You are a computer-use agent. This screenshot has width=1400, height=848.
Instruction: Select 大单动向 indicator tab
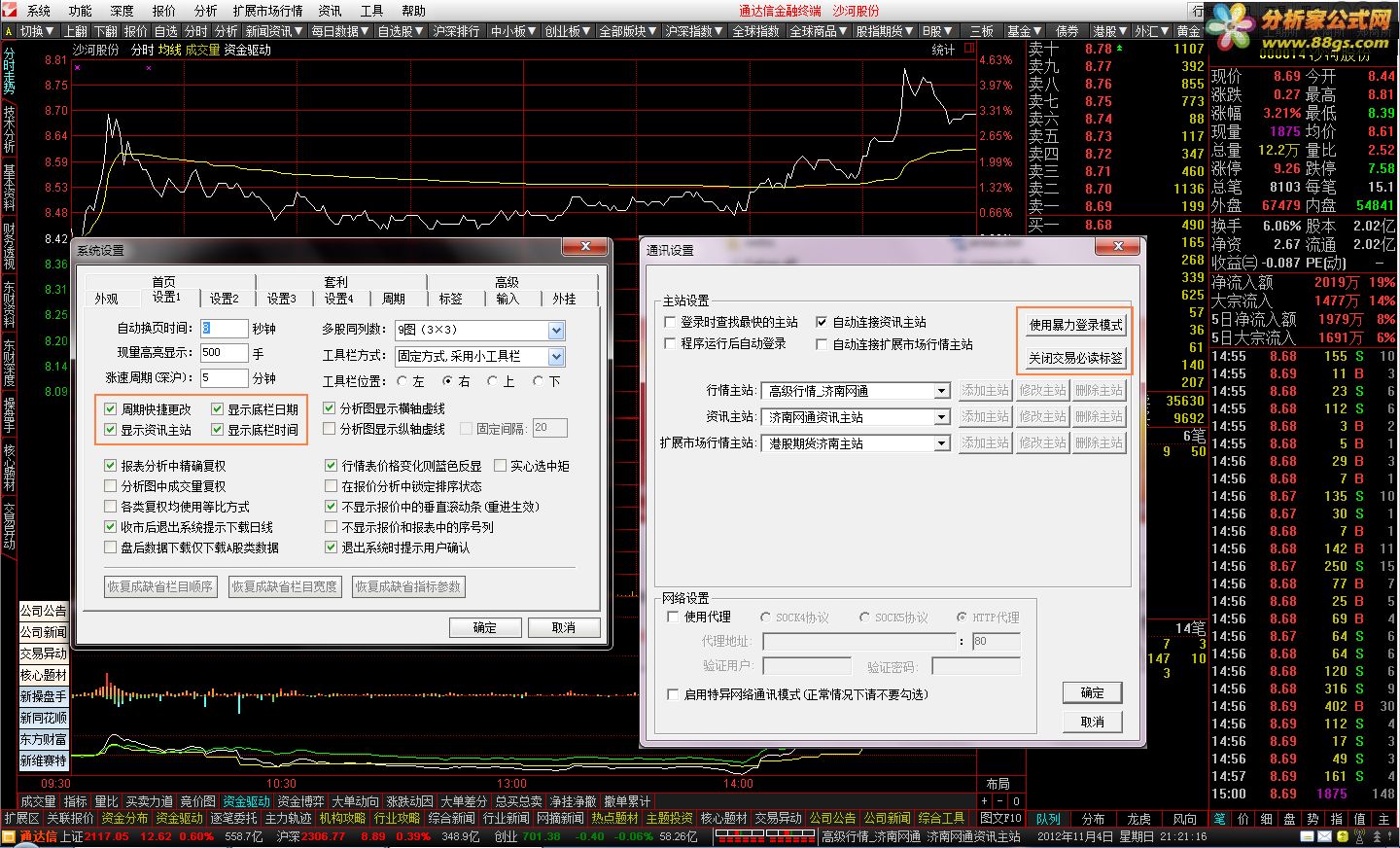pyautogui.click(x=355, y=801)
